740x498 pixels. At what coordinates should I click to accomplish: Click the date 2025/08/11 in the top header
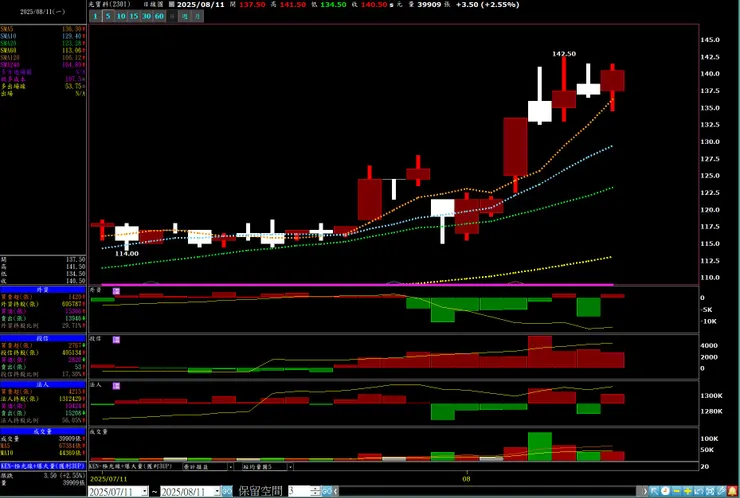point(201,4)
